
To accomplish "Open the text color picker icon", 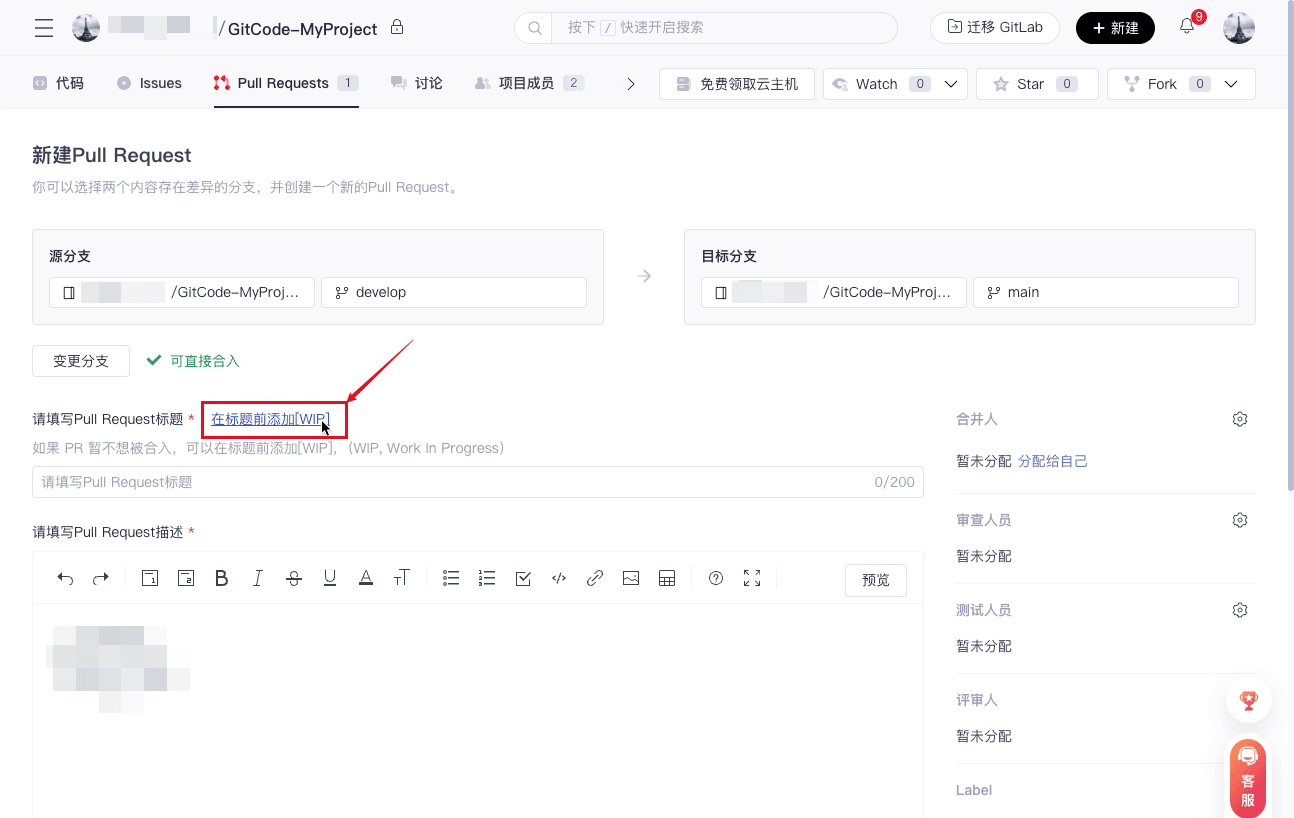I will tap(366, 578).
